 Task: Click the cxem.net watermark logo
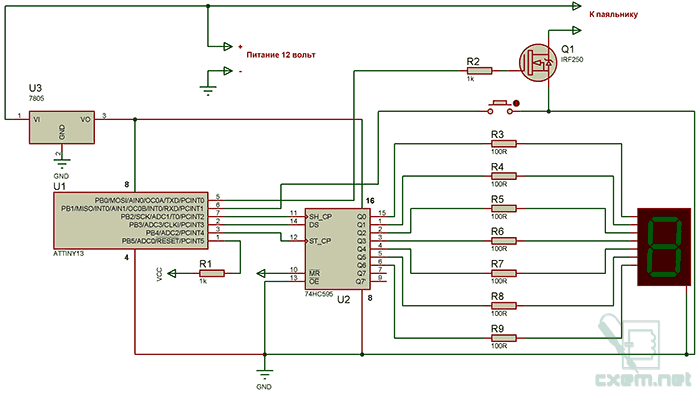point(644,352)
